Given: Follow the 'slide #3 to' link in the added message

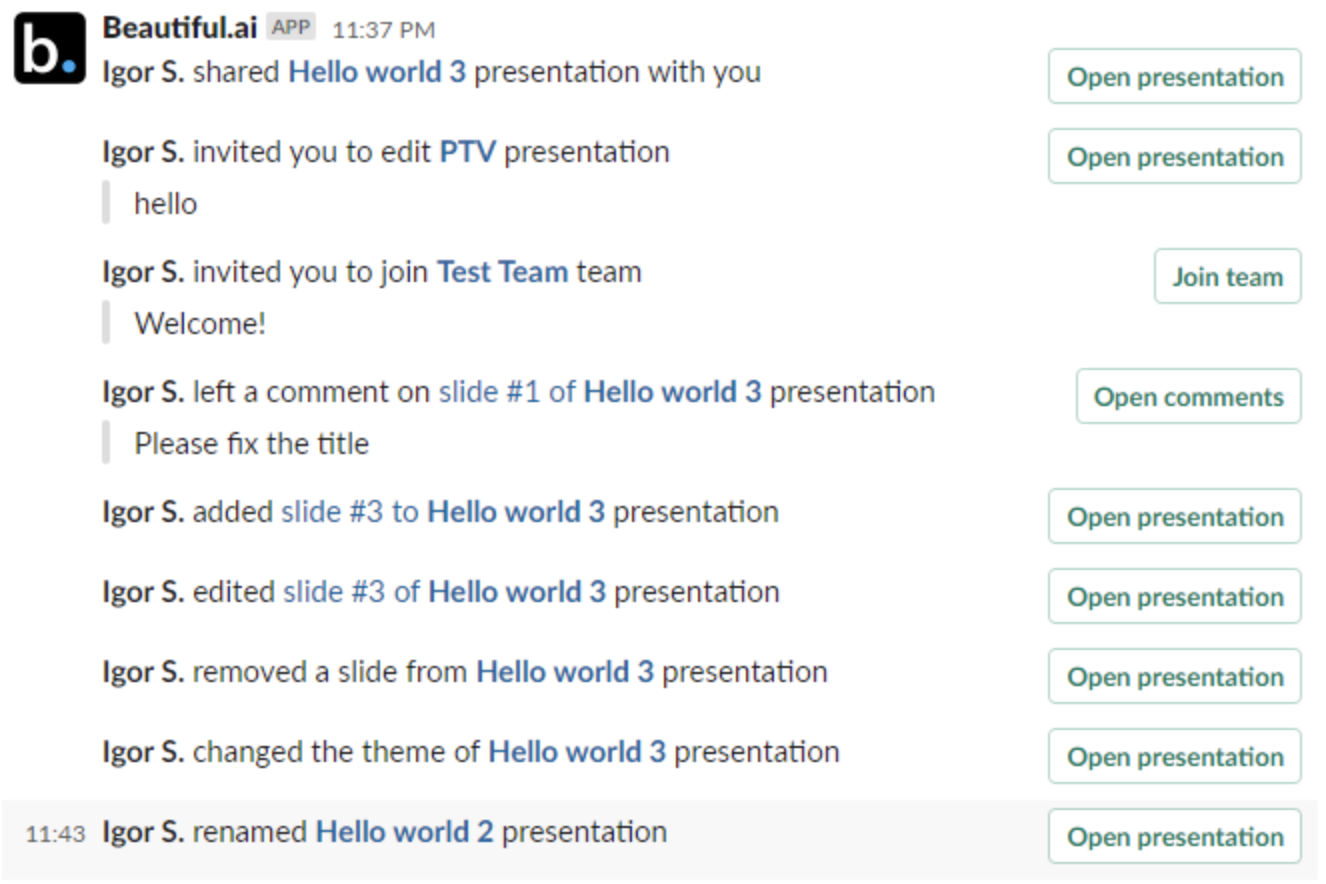Looking at the screenshot, I should (x=350, y=512).
